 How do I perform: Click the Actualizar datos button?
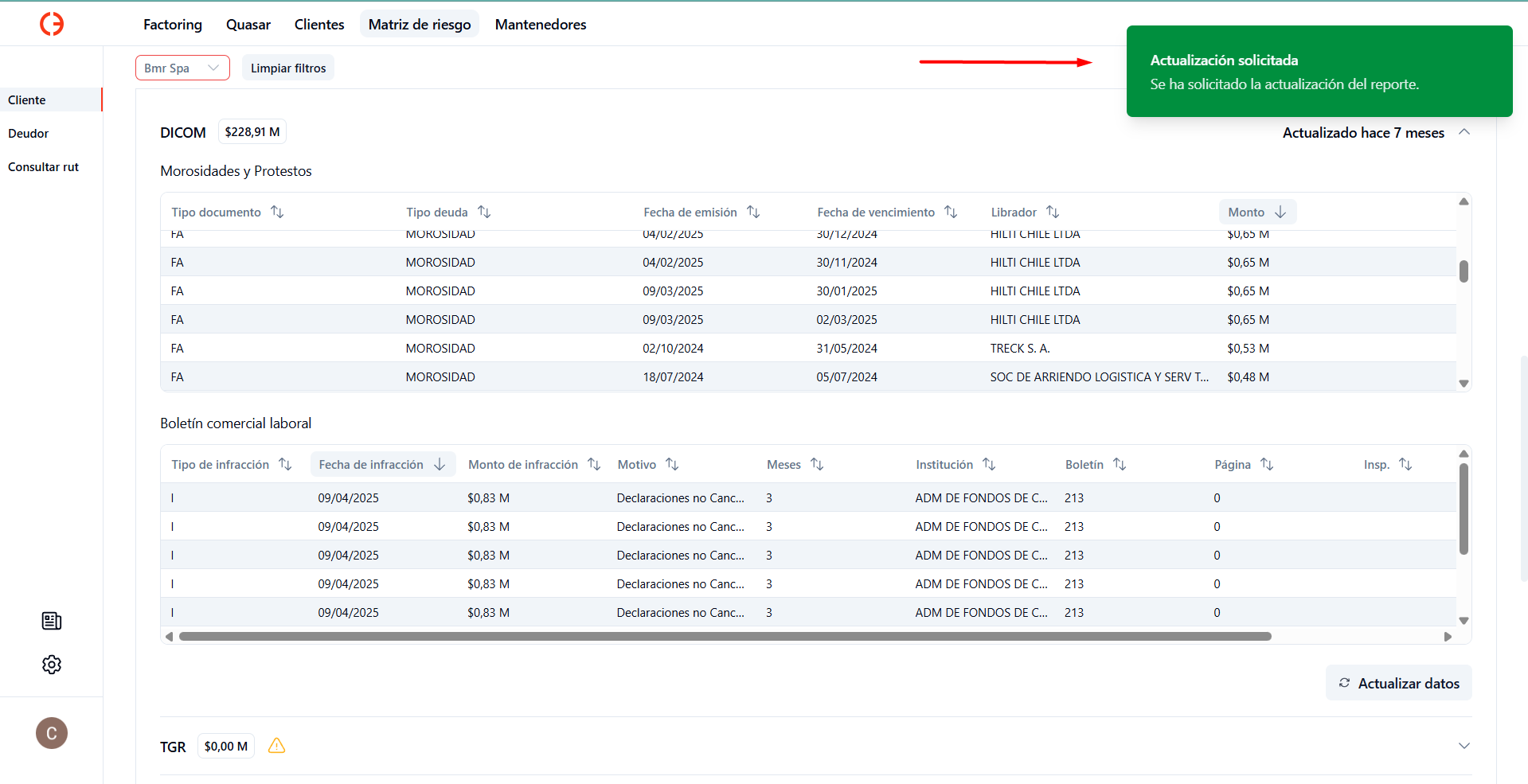click(x=1398, y=683)
